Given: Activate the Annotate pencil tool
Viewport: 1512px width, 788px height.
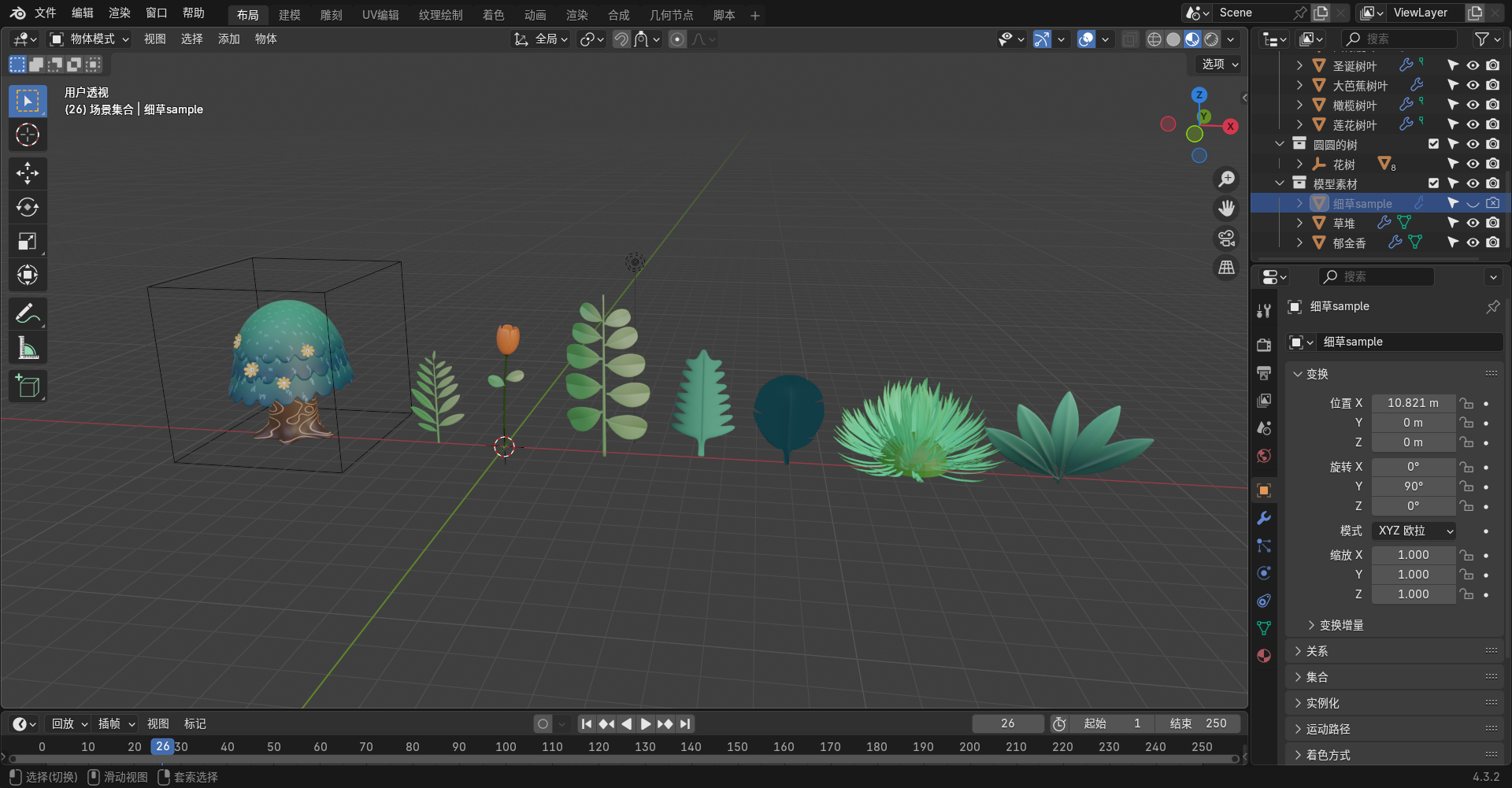Looking at the screenshot, I should click(28, 313).
